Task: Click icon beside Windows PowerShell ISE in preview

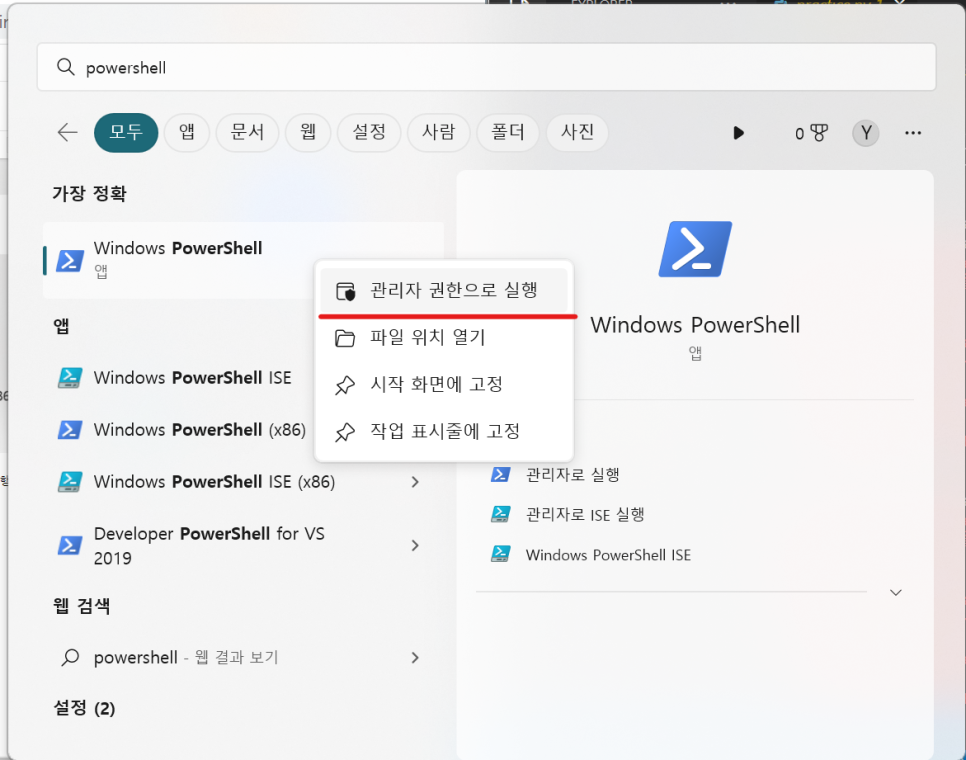Action: (x=500, y=554)
